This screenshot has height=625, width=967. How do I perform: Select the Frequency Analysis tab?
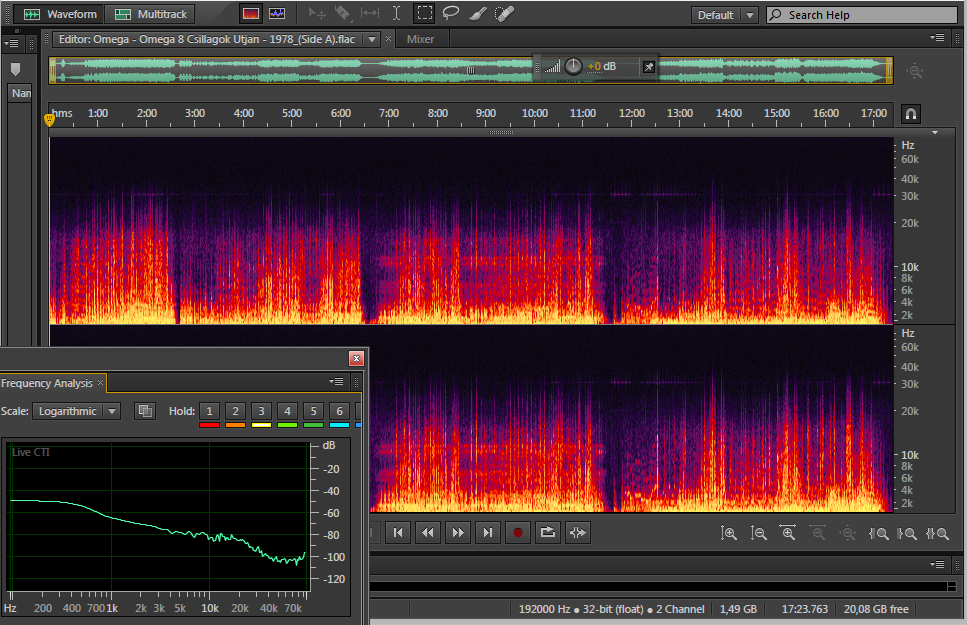click(47, 383)
